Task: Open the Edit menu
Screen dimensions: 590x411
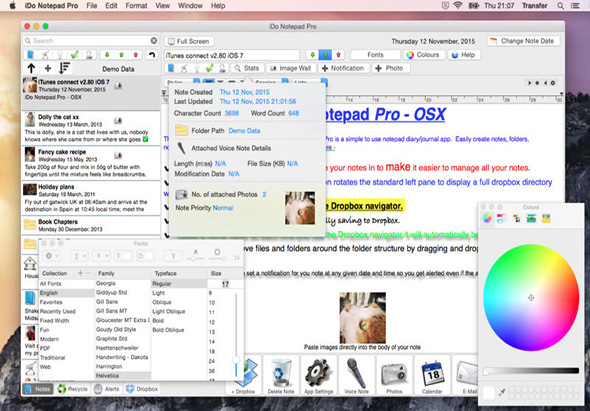Action: click(111, 6)
